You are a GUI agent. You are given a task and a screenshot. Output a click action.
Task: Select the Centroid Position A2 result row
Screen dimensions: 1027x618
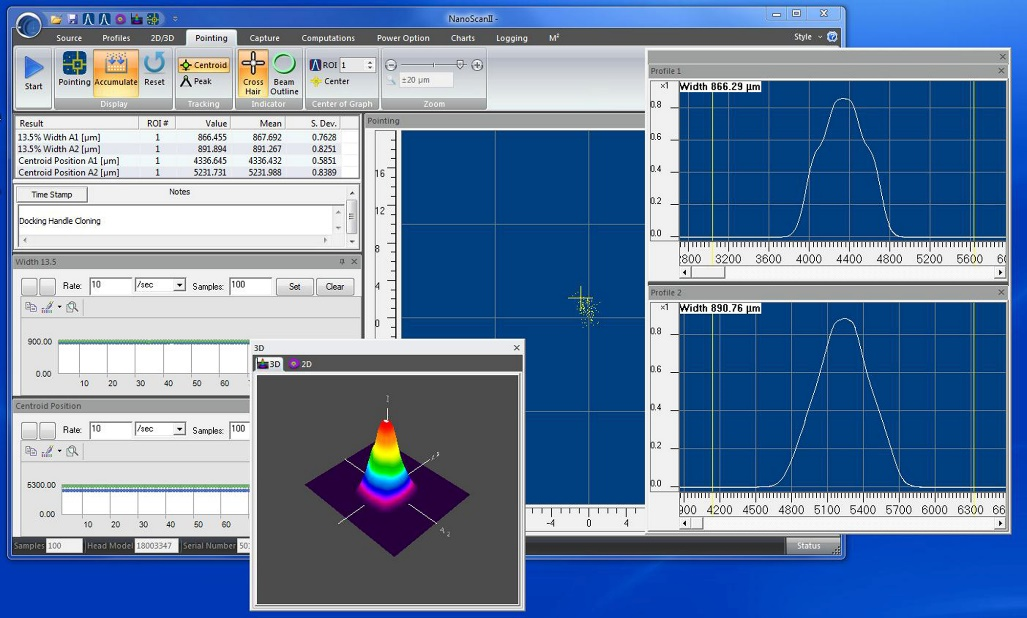[x=187, y=173]
